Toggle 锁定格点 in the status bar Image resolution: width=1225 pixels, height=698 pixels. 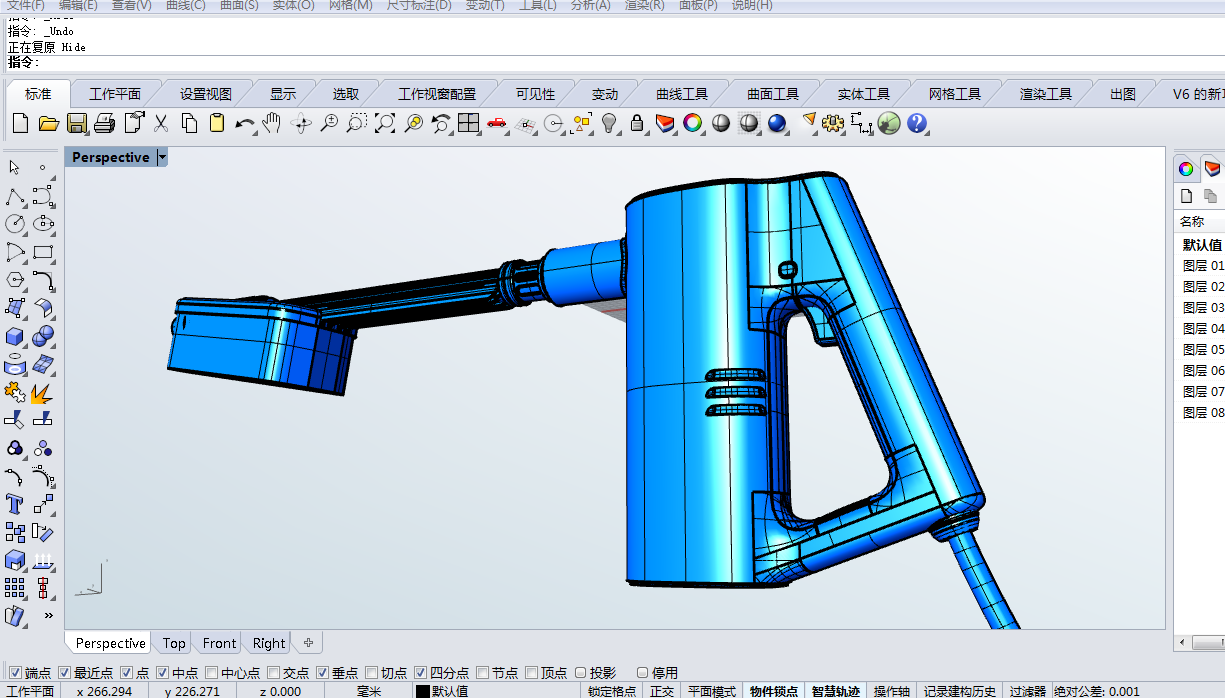click(611, 691)
